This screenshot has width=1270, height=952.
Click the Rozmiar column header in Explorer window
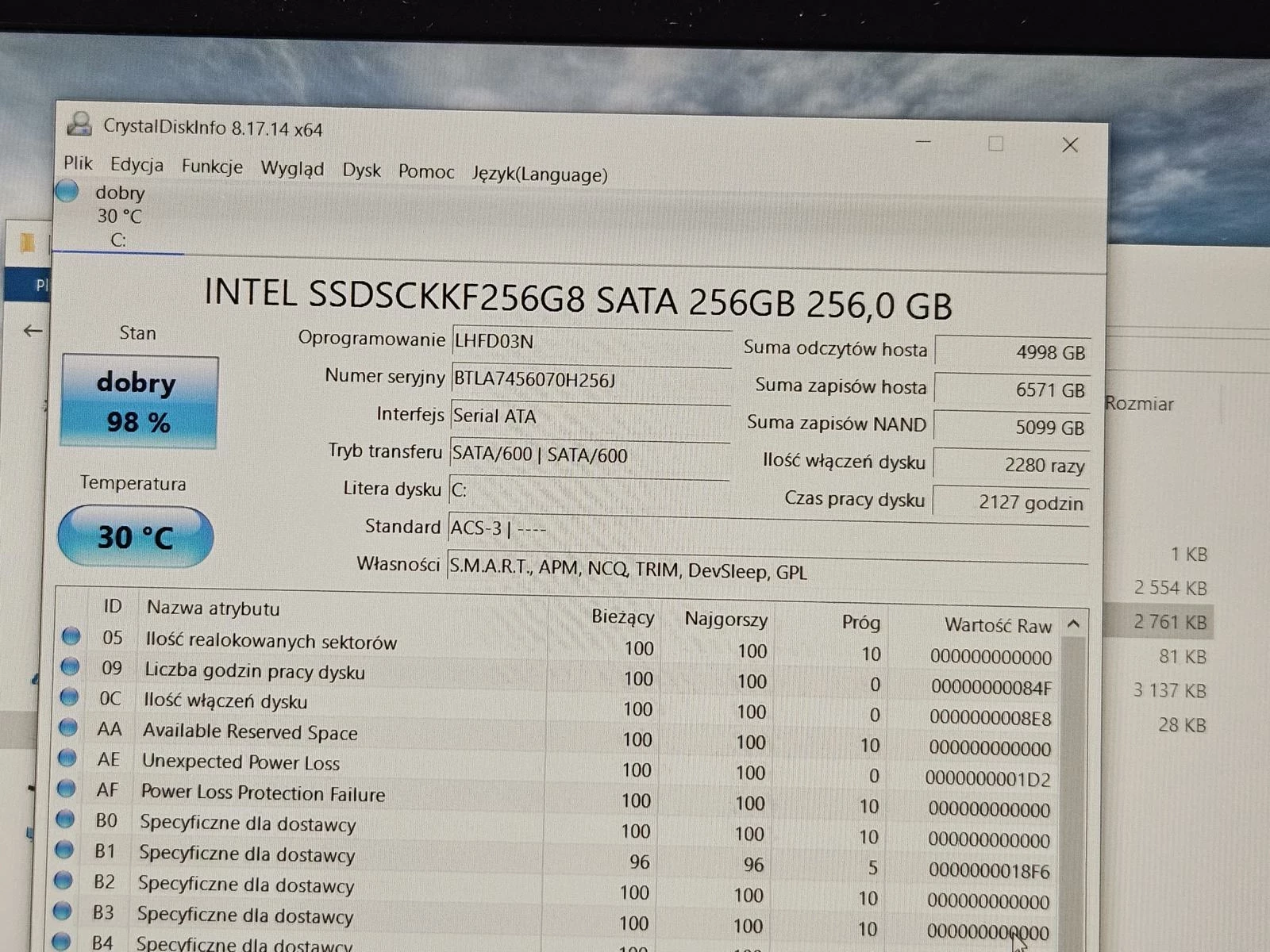tap(1139, 403)
